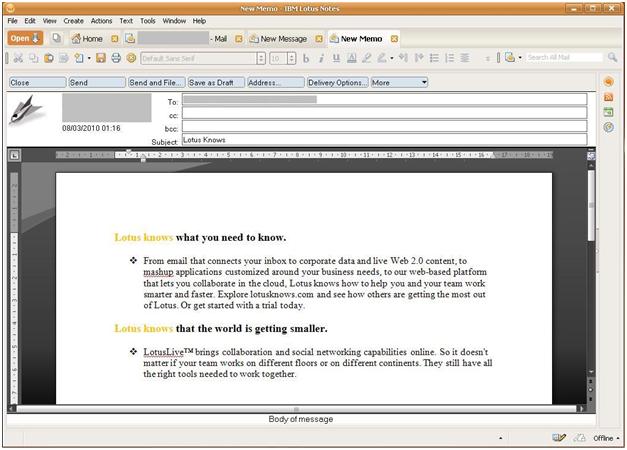
Task: Expand the pencil color dropdown arrow
Action: pyautogui.click(x=391, y=58)
